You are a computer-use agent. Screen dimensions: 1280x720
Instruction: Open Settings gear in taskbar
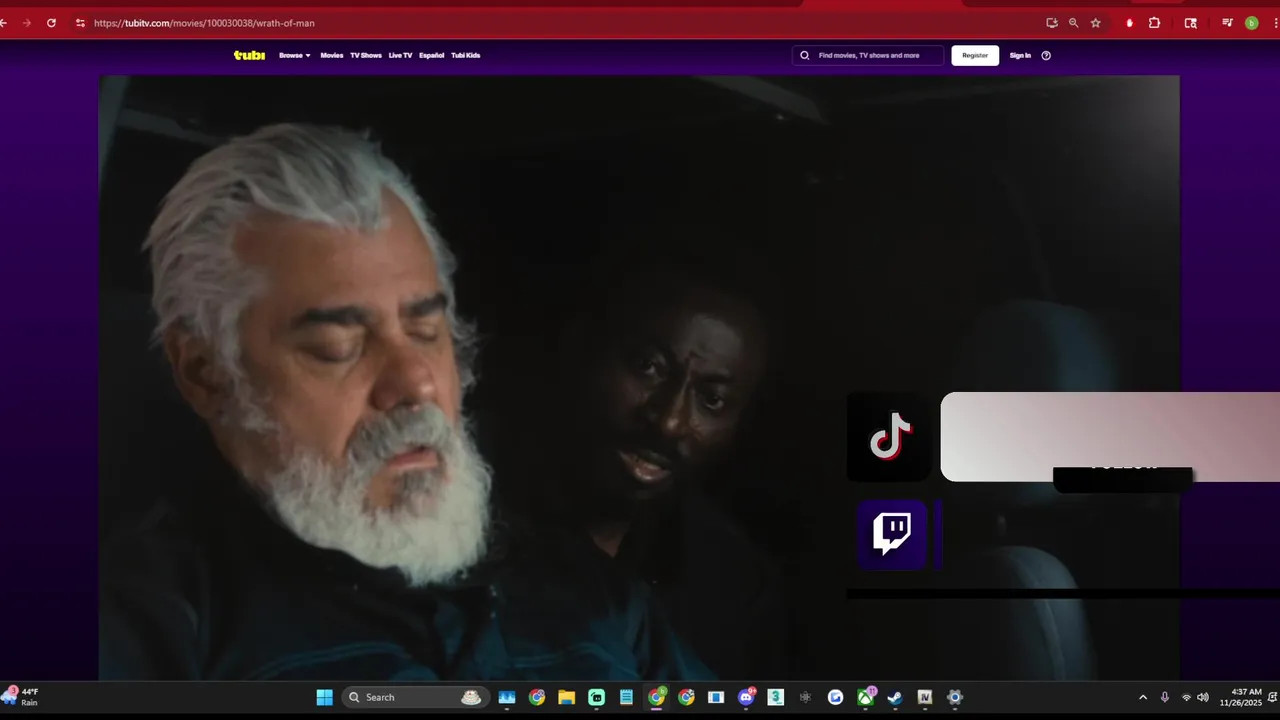click(955, 697)
